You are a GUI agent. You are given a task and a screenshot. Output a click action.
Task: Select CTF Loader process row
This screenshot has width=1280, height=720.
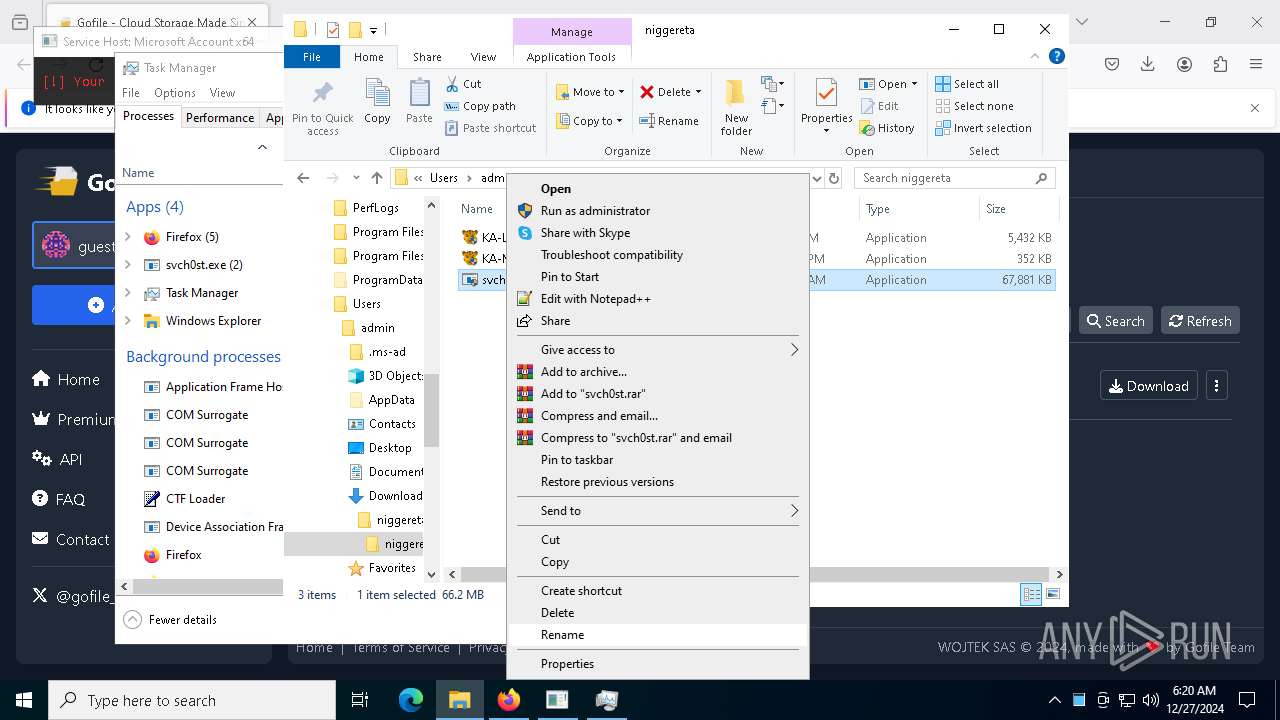click(x=200, y=499)
